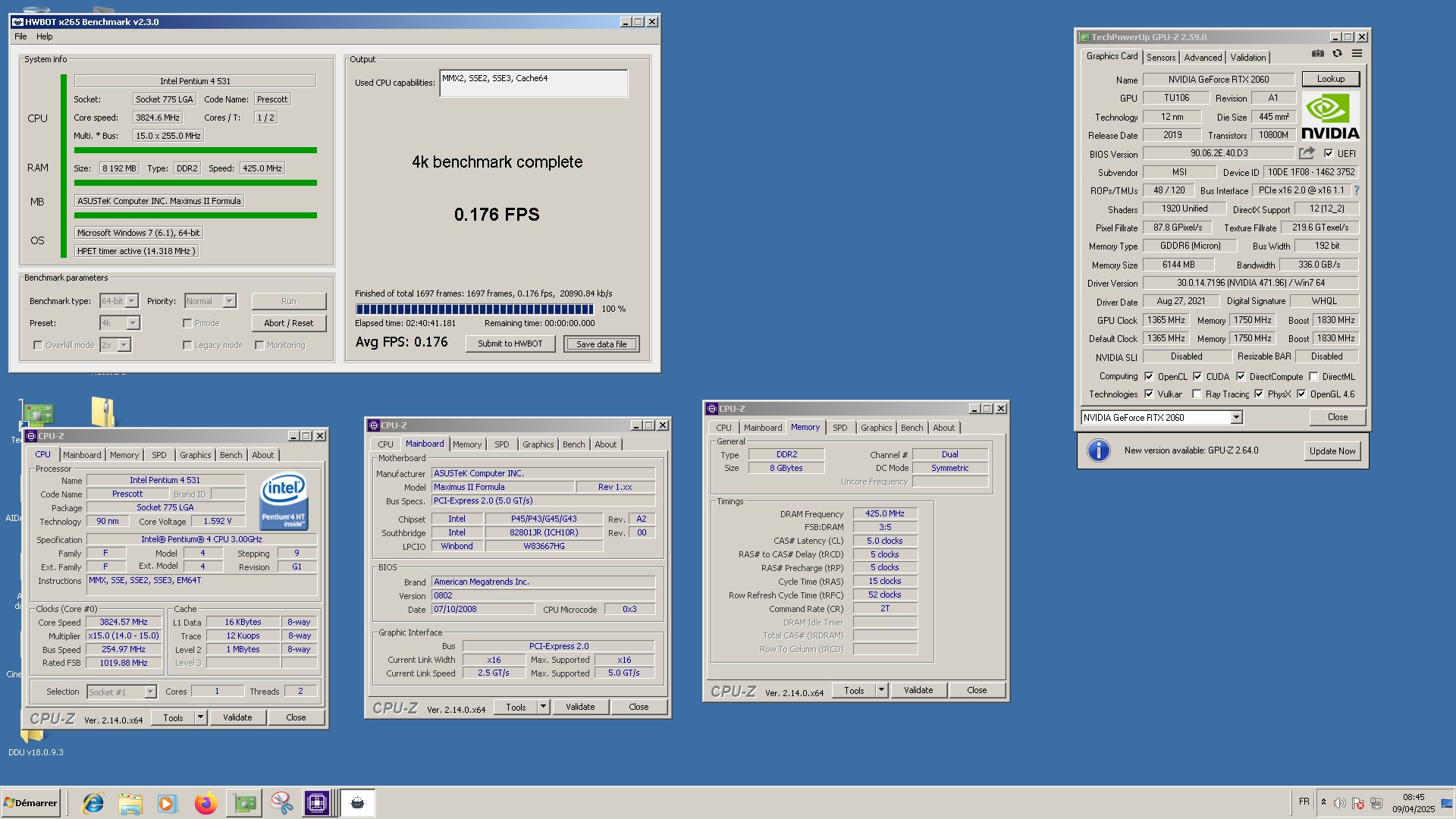Open the GPU-Z hamburger menu
This screenshot has width=1456, height=819.
coord(1357,54)
